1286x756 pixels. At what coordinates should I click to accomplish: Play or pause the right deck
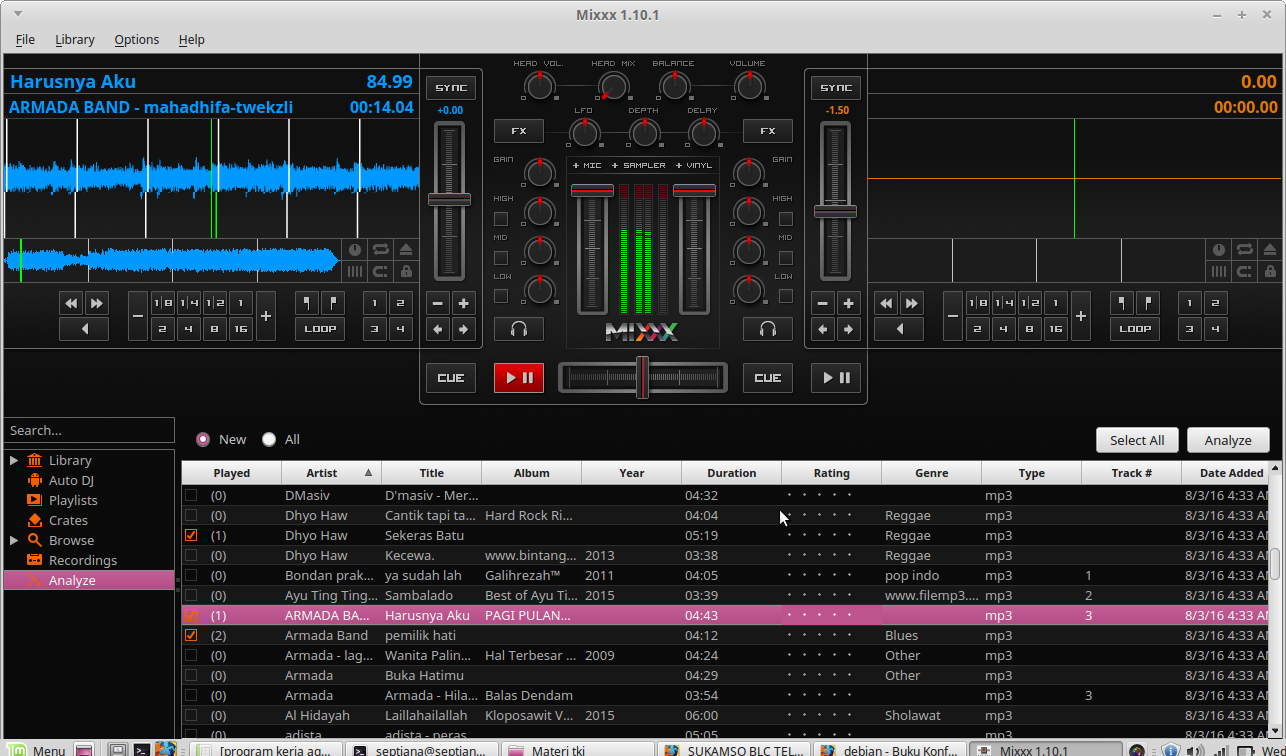click(x=836, y=378)
